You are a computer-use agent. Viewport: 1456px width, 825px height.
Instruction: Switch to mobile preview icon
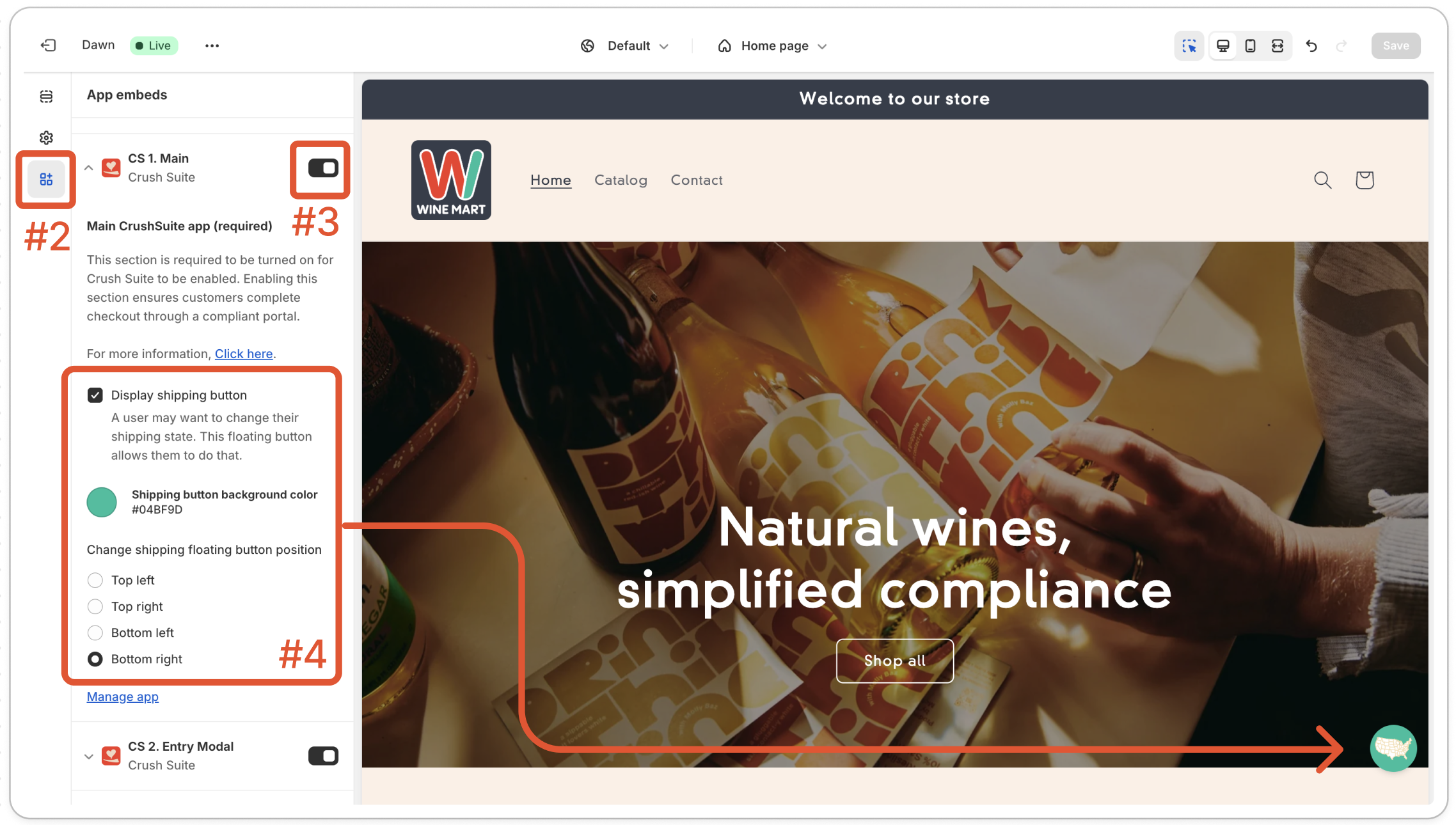1250,45
